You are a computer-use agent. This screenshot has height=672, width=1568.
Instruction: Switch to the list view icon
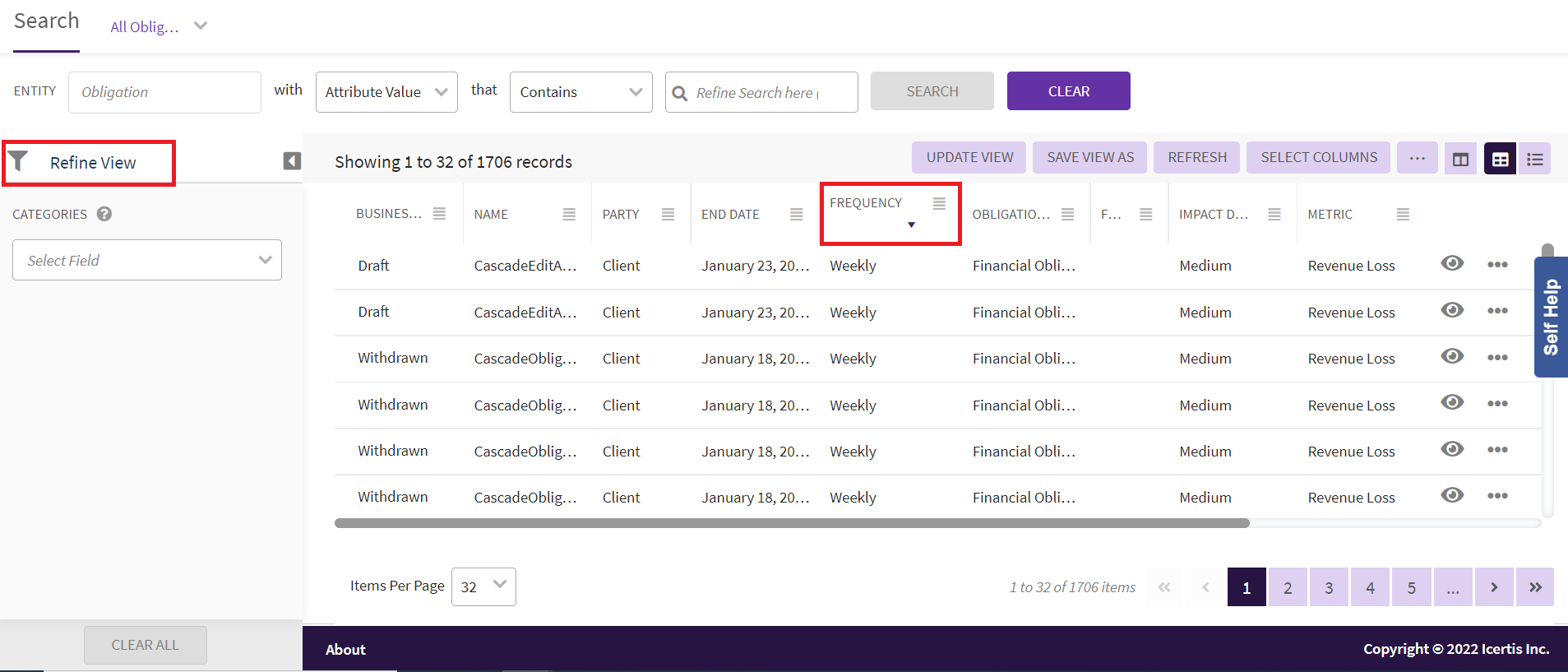(1534, 159)
